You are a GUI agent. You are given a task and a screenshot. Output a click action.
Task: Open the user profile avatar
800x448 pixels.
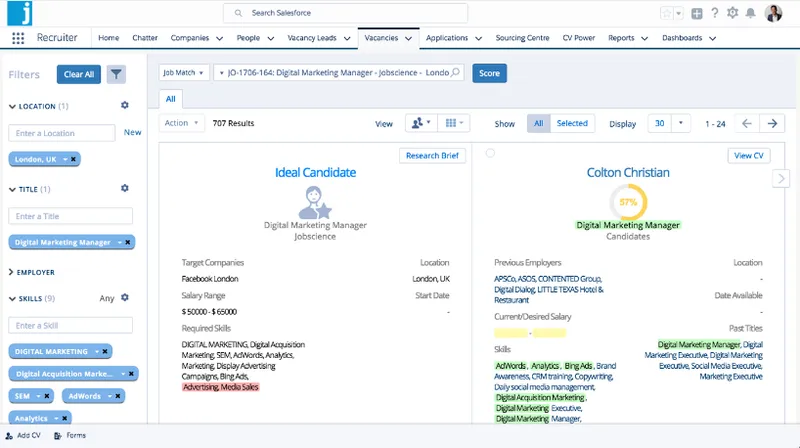pos(773,13)
